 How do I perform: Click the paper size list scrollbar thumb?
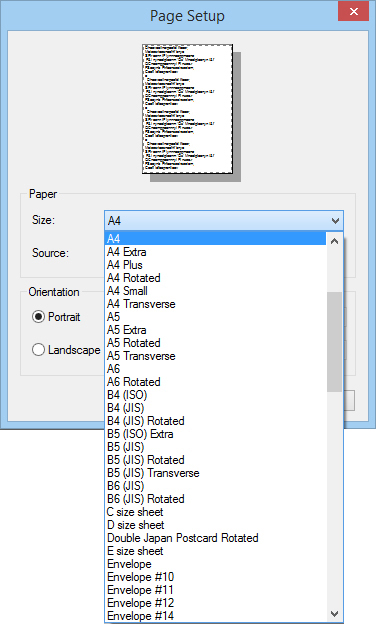[x=335, y=342]
